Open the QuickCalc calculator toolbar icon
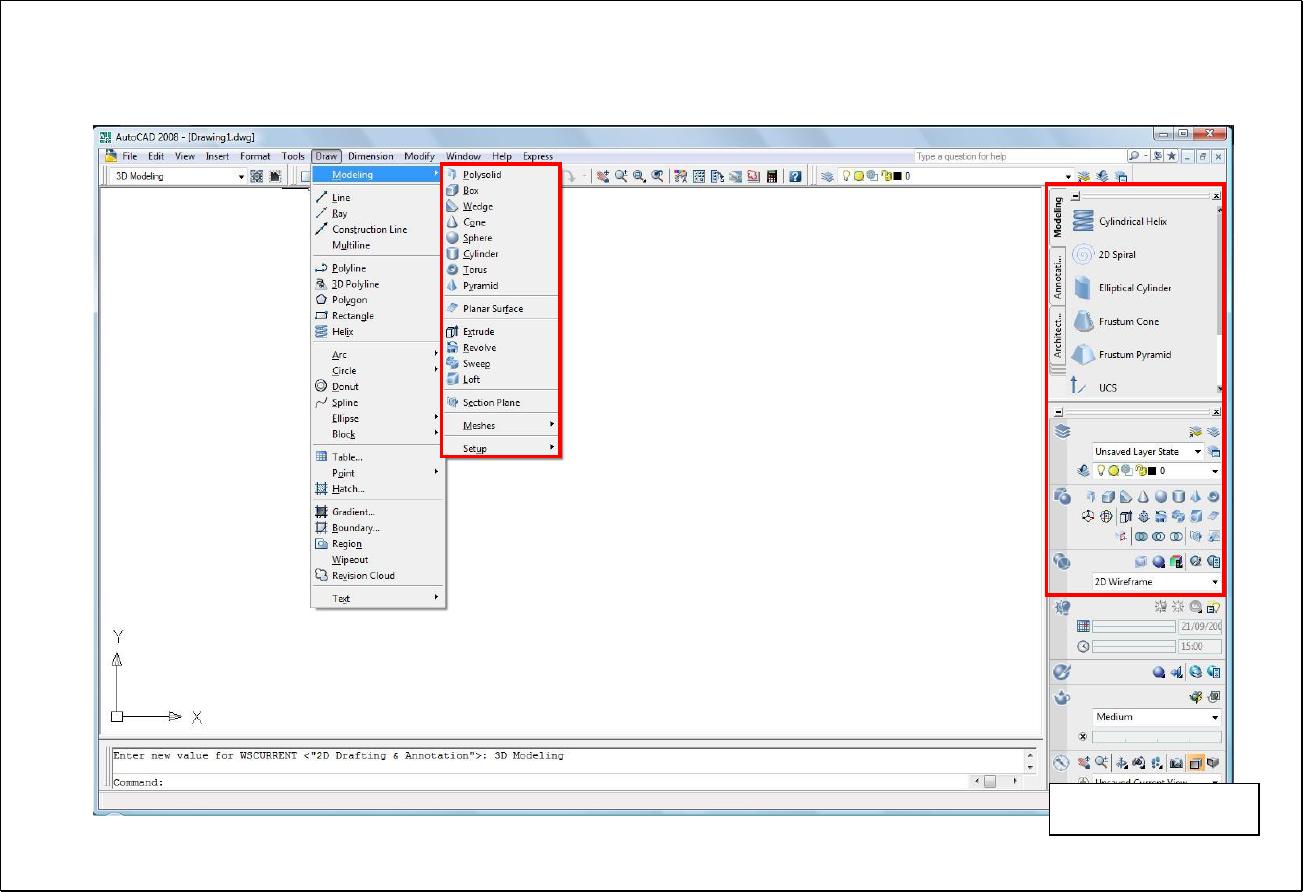Viewport: 1303px width, 892px height. (773, 176)
